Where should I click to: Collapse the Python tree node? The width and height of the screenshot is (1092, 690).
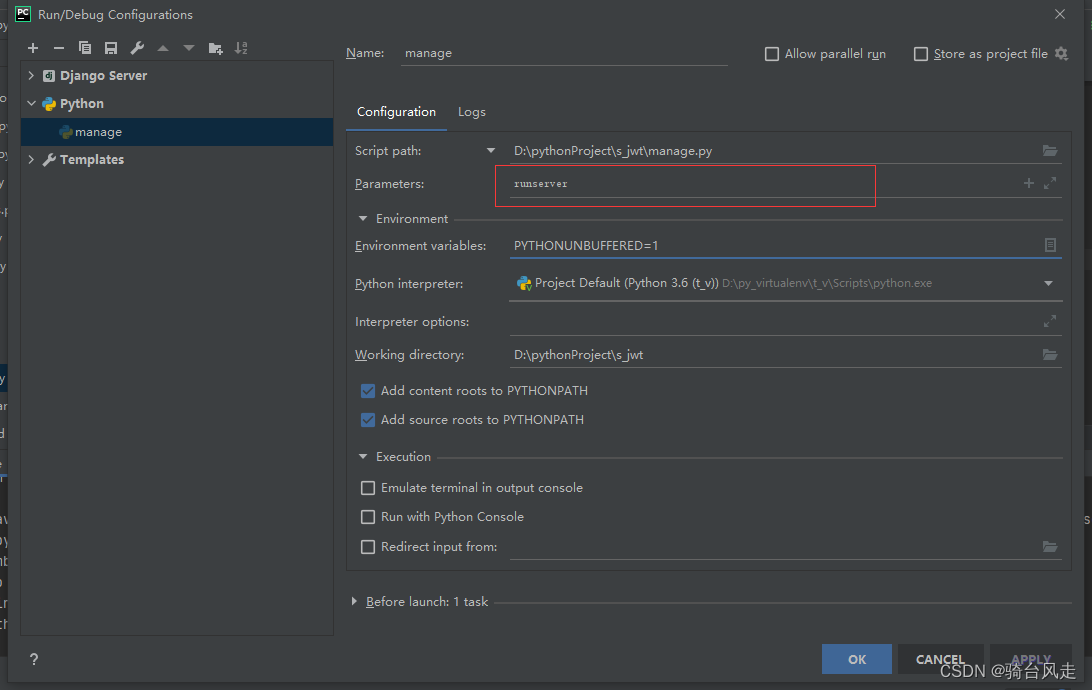pos(30,103)
